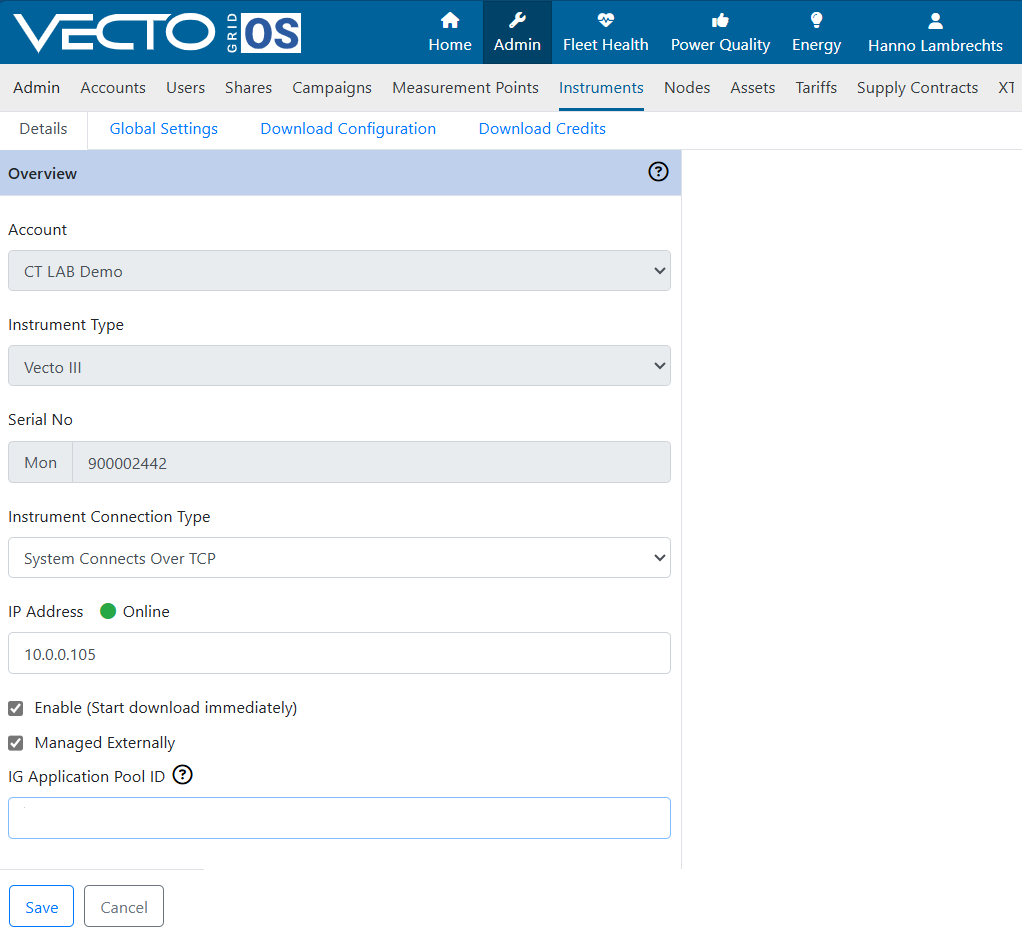Open the Tariffs menu item
This screenshot has width=1022, height=936.
(816, 87)
